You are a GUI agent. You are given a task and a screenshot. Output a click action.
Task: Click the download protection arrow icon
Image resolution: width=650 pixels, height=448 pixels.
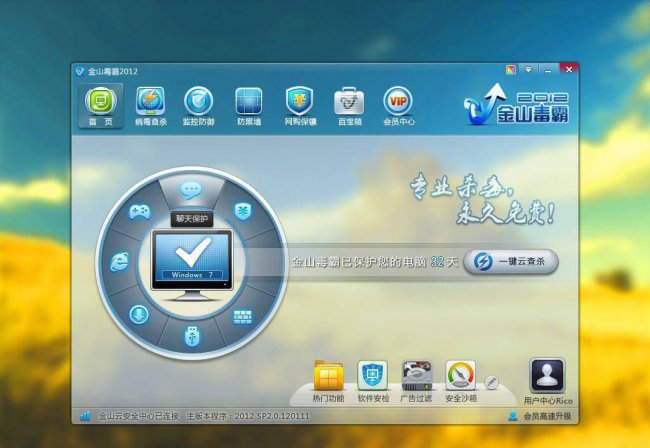pyautogui.click(x=139, y=315)
